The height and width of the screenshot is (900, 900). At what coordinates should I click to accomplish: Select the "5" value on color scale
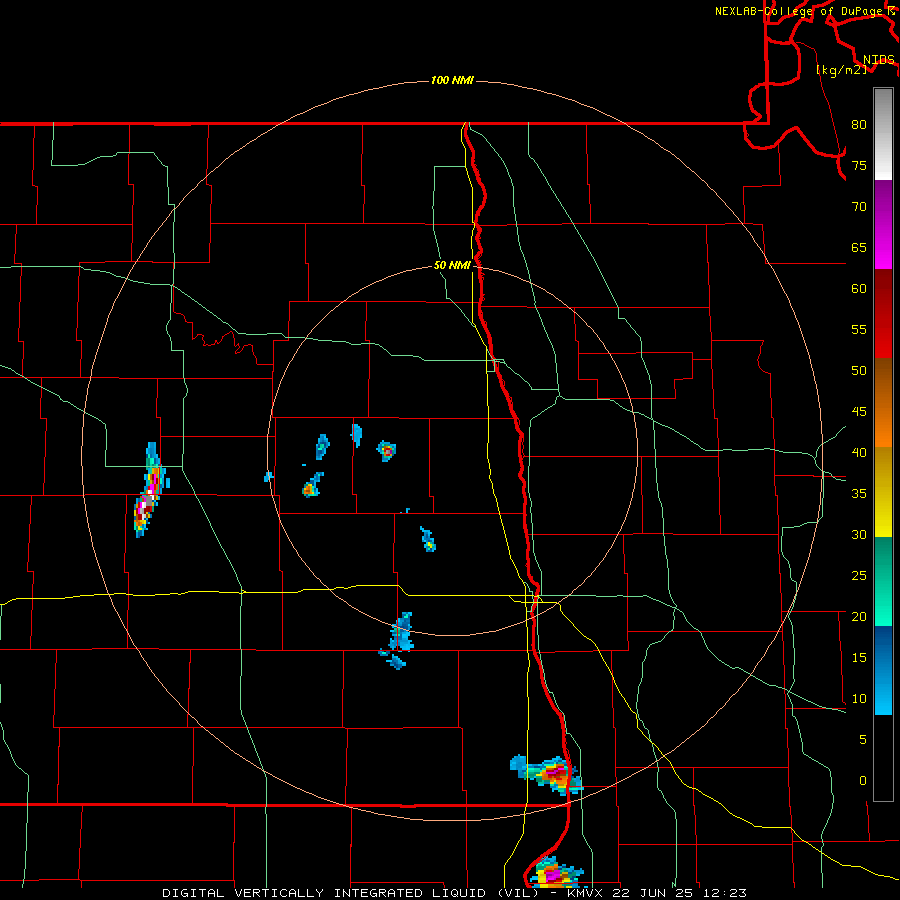(x=863, y=740)
